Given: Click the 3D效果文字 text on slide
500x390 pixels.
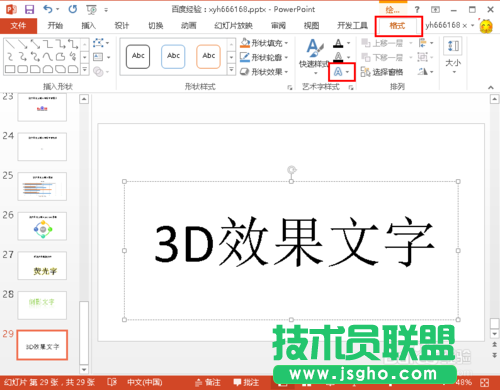Looking at the screenshot, I should [295, 242].
